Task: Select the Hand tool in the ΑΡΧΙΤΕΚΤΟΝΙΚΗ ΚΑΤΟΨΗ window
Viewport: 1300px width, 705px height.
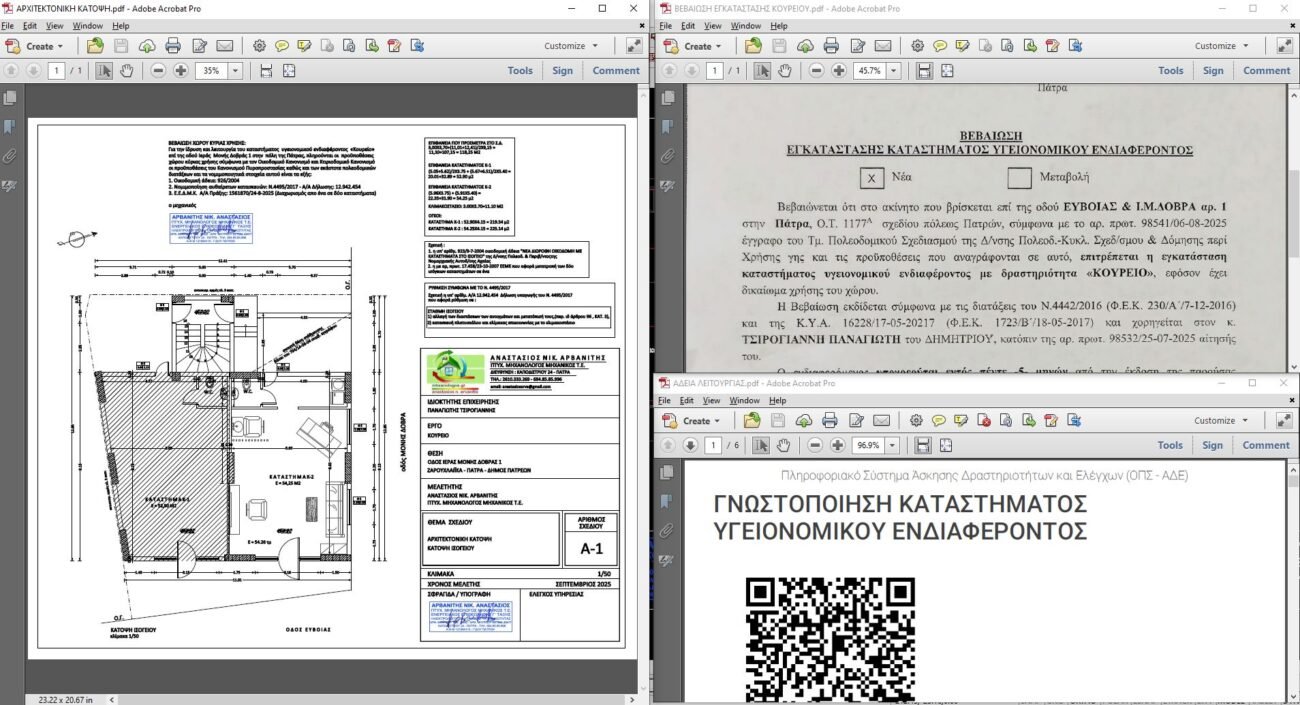Action: (127, 71)
